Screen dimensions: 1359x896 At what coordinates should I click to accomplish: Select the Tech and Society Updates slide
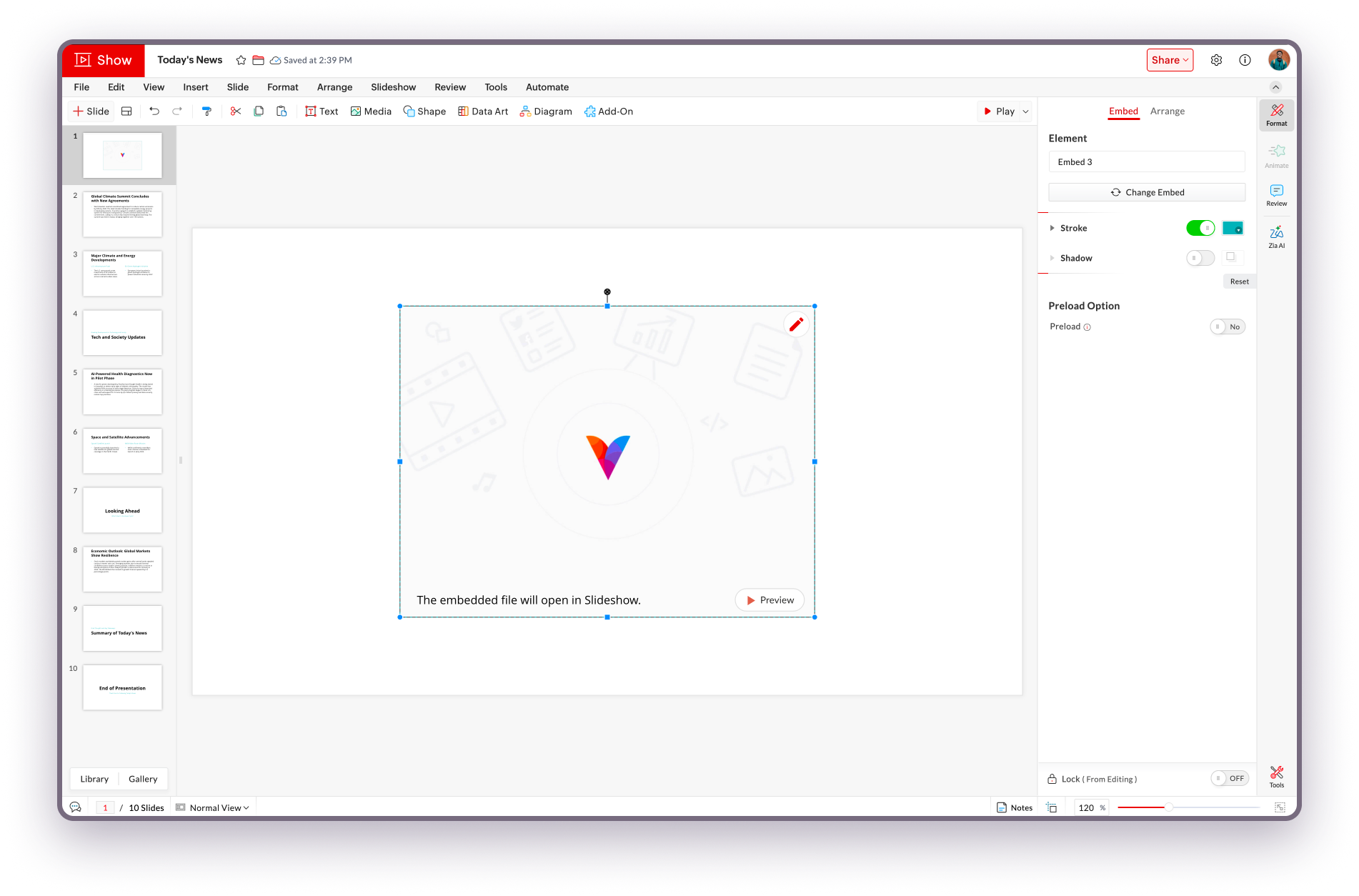(122, 333)
